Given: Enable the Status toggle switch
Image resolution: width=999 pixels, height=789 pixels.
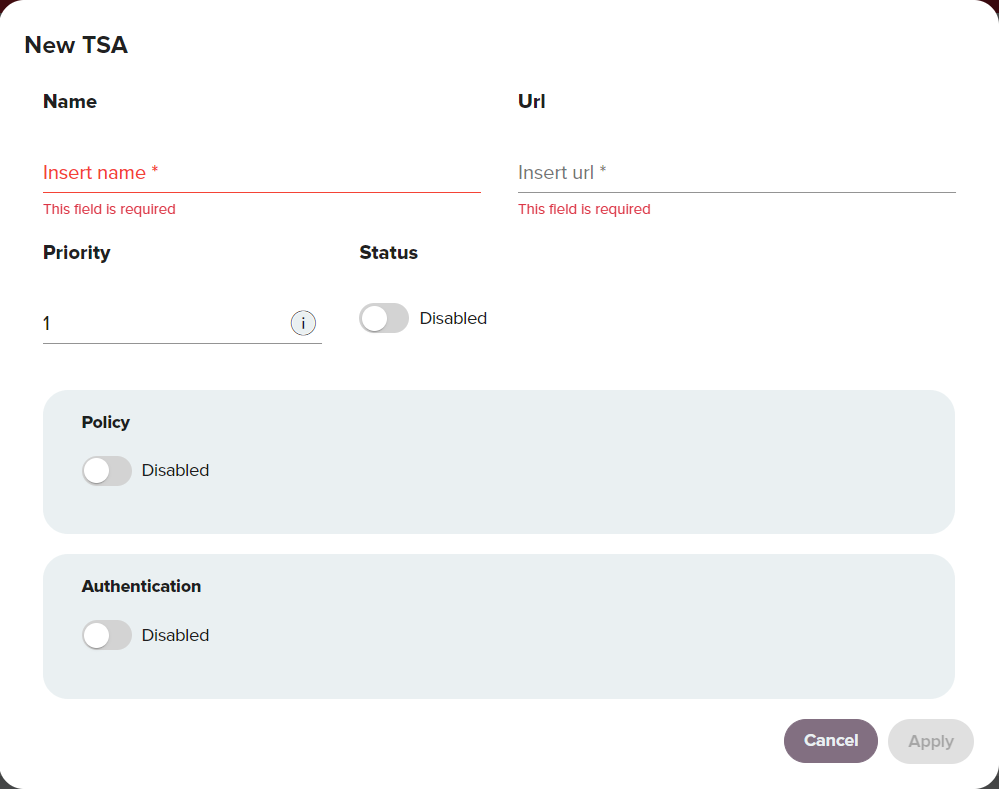Looking at the screenshot, I should point(384,318).
